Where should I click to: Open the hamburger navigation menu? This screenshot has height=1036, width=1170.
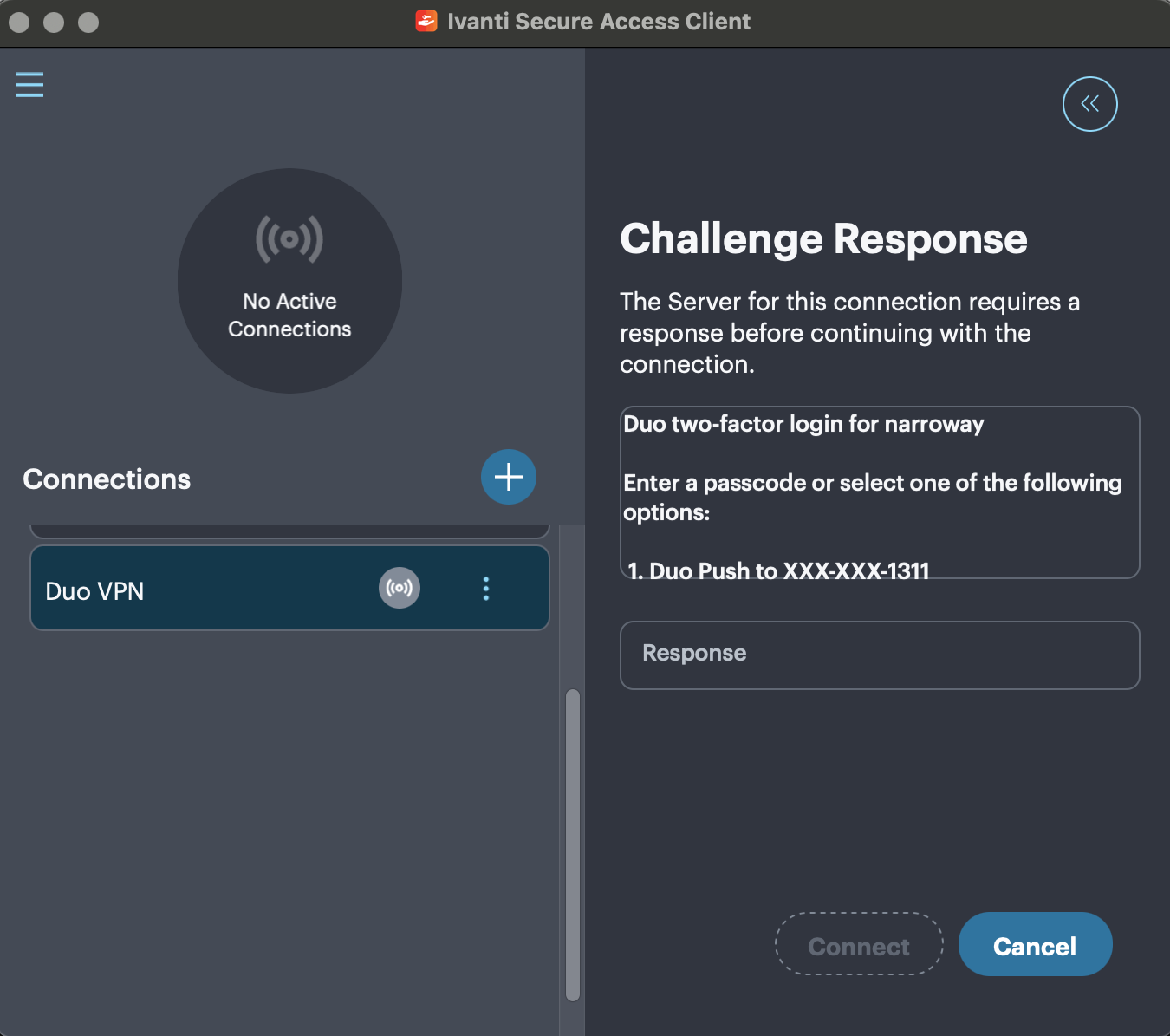29,84
